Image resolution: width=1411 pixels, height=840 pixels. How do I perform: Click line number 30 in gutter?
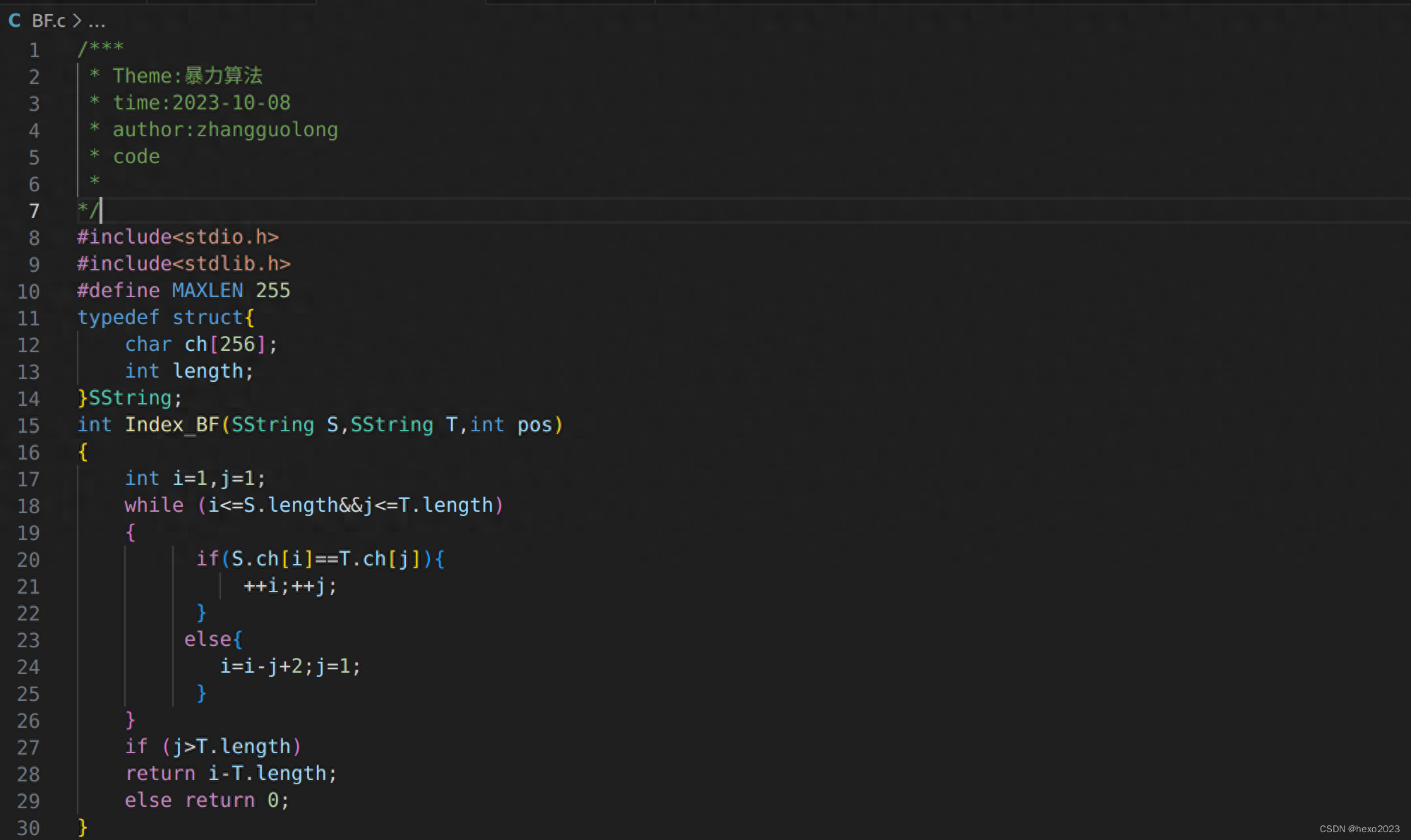28,828
